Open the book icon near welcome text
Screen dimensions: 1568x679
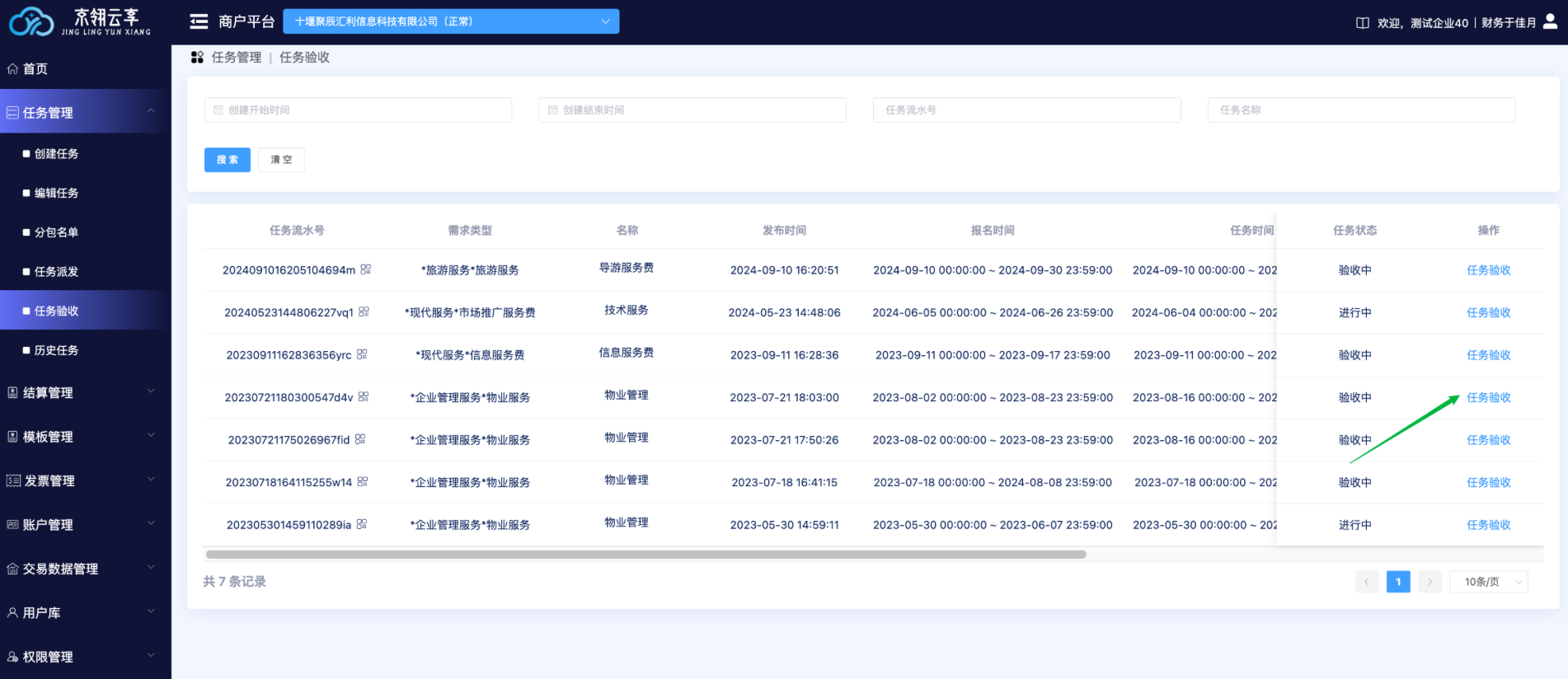1363,23
